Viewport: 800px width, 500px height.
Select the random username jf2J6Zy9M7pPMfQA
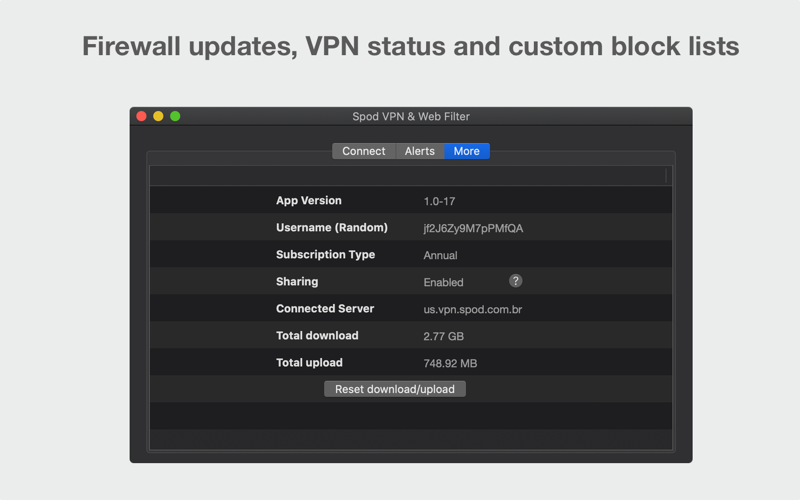[x=473, y=228]
